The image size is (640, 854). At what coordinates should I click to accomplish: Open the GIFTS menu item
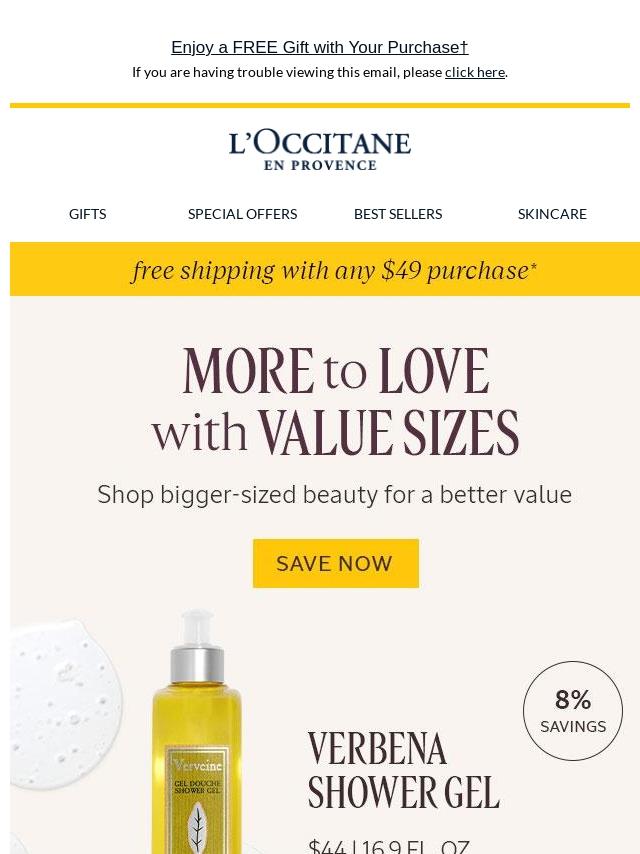[x=88, y=214]
